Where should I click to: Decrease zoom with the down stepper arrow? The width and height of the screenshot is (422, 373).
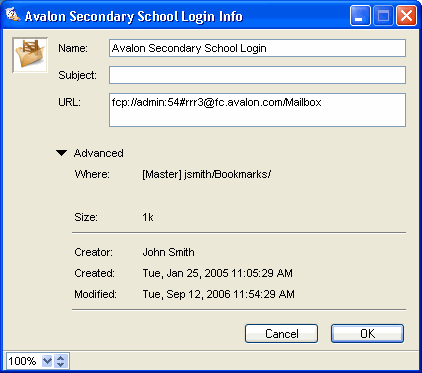tap(61, 364)
